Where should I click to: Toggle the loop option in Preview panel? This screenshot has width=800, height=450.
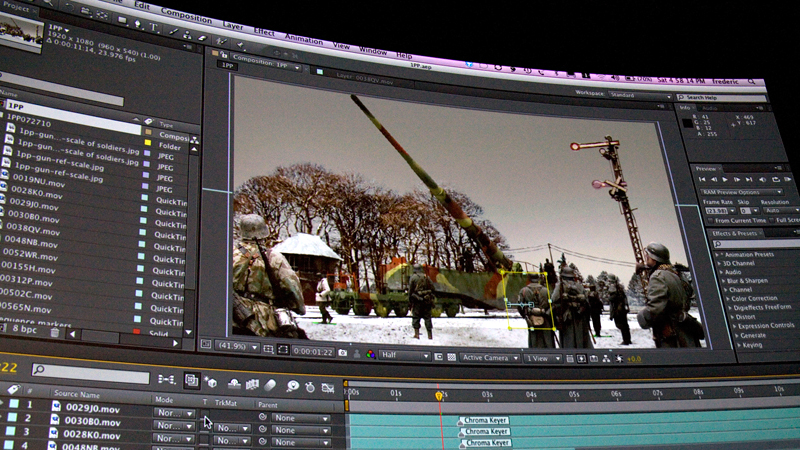[x=776, y=180]
